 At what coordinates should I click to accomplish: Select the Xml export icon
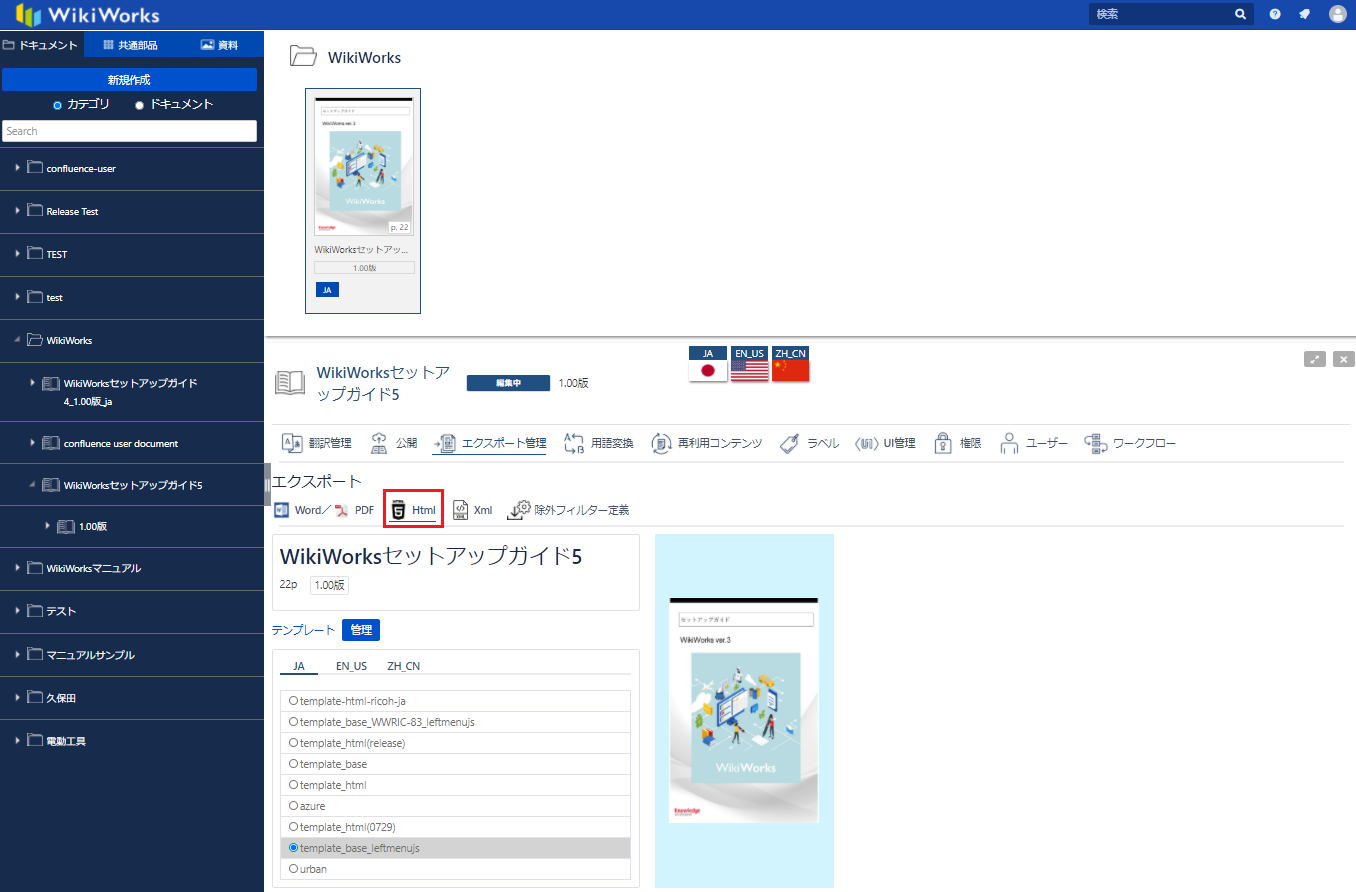click(461, 510)
